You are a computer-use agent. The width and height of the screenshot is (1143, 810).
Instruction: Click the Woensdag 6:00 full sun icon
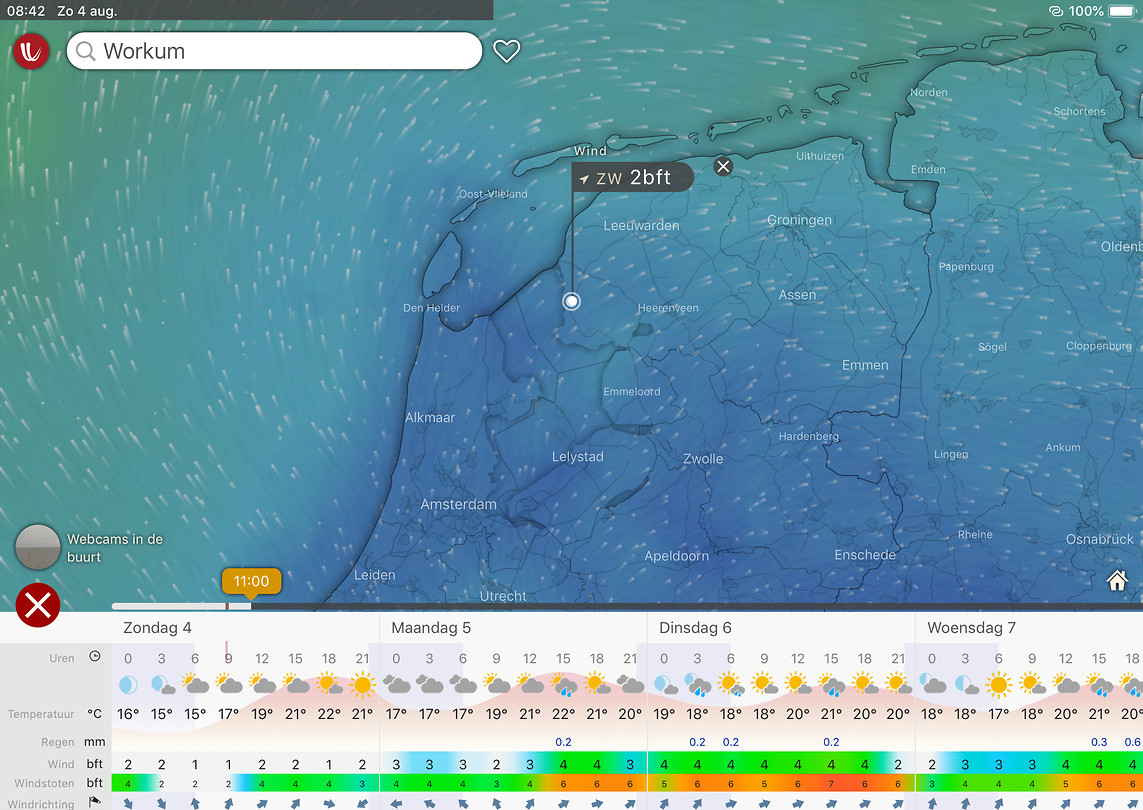999,685
